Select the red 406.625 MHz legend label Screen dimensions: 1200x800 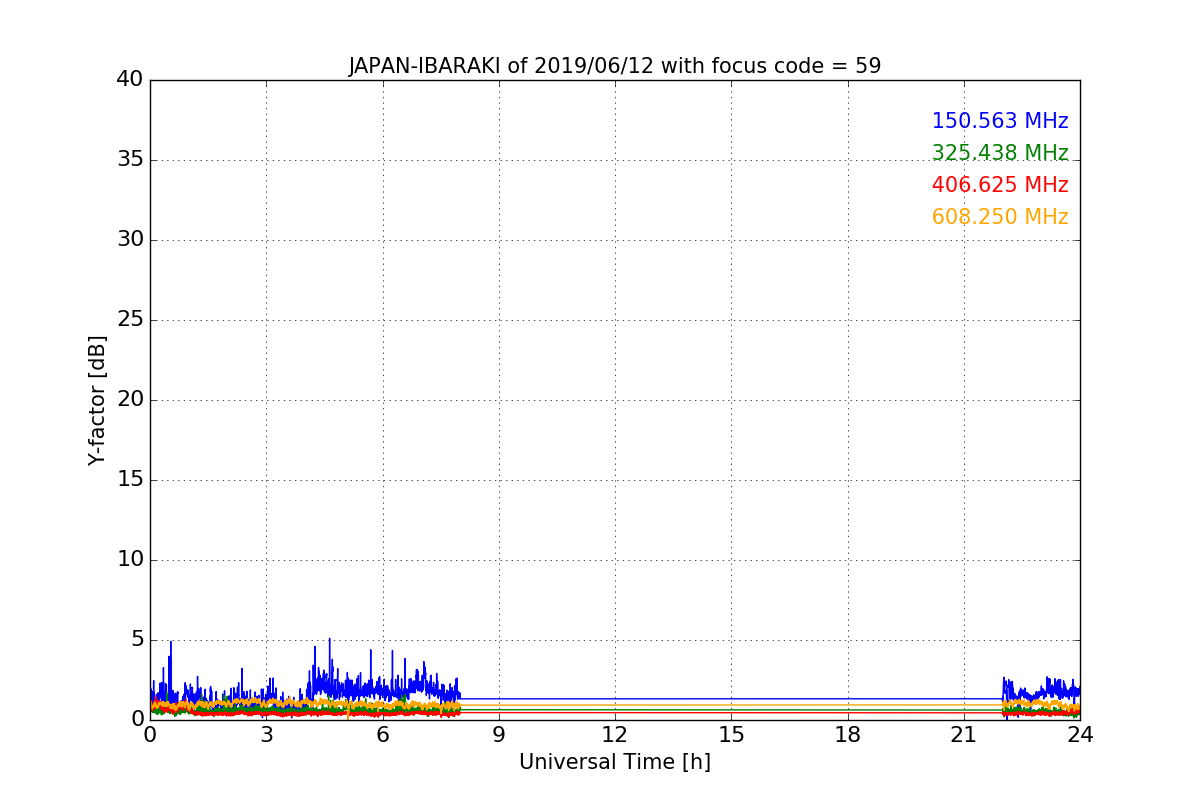coord(1000,185)
